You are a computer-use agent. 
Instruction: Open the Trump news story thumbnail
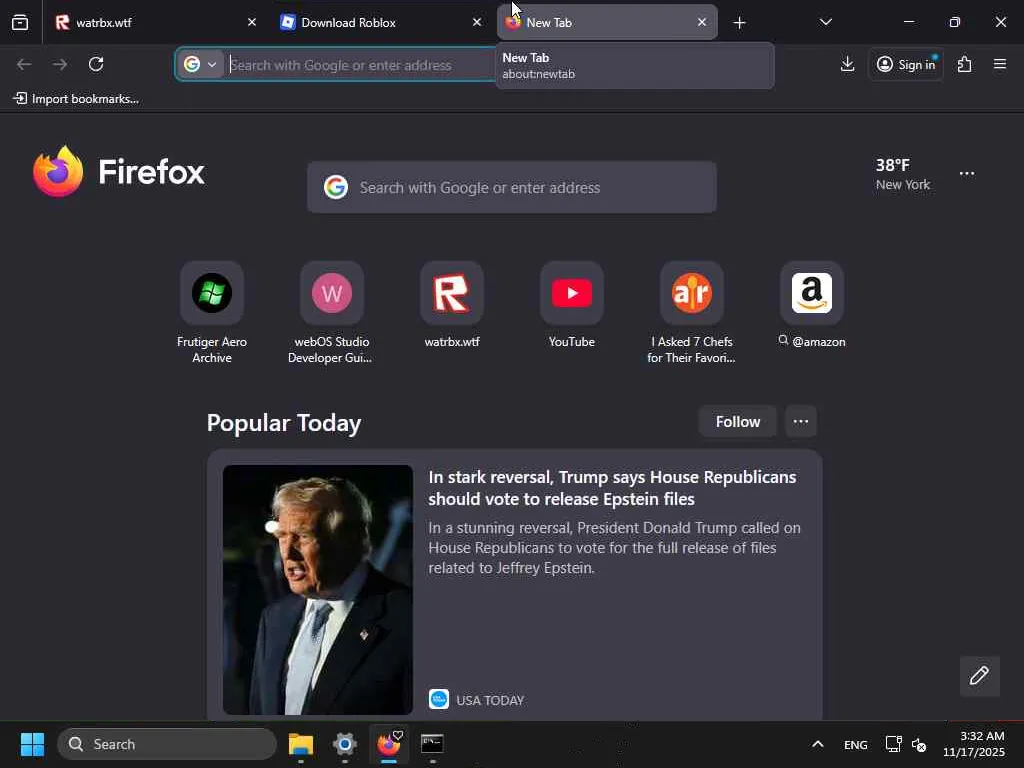click(x=317, y=590)
